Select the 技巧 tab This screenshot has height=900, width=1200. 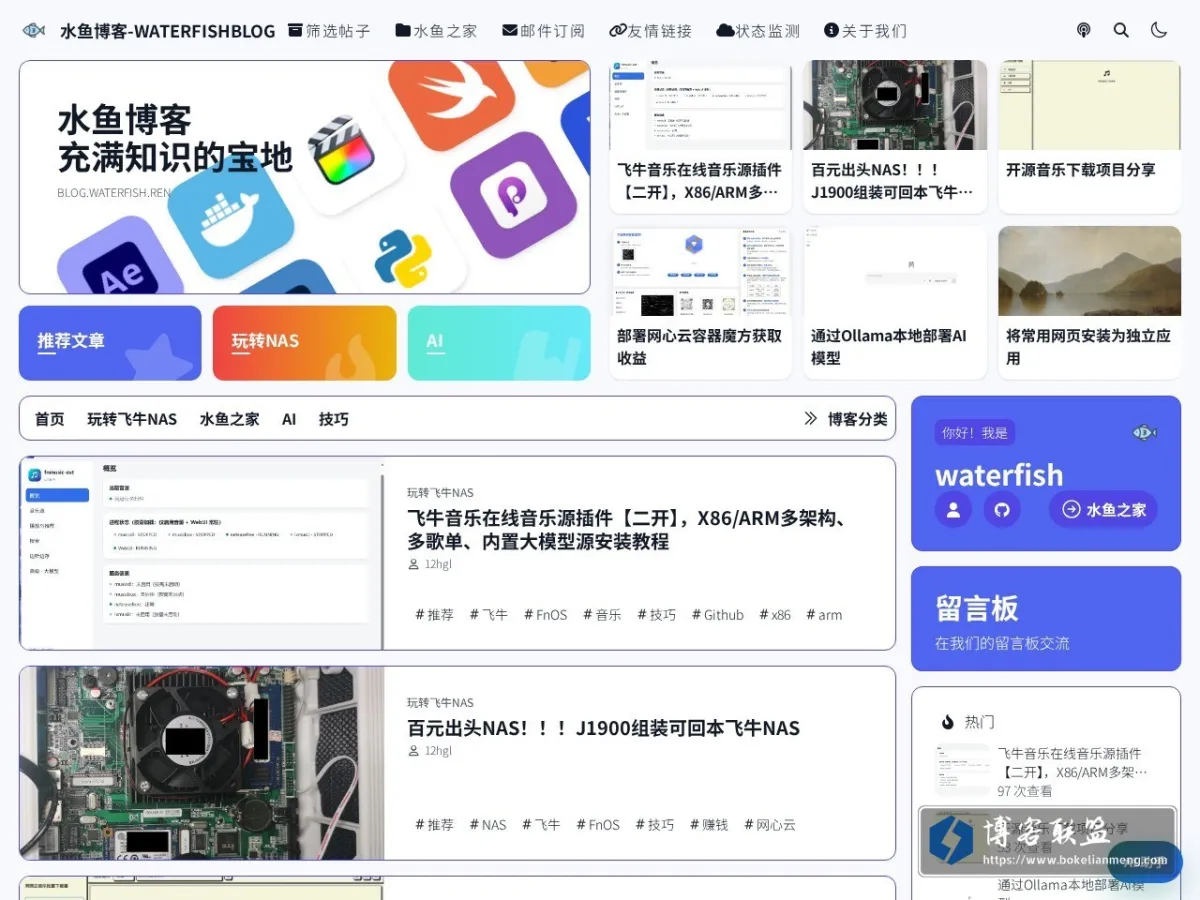[x=334, y=419]
